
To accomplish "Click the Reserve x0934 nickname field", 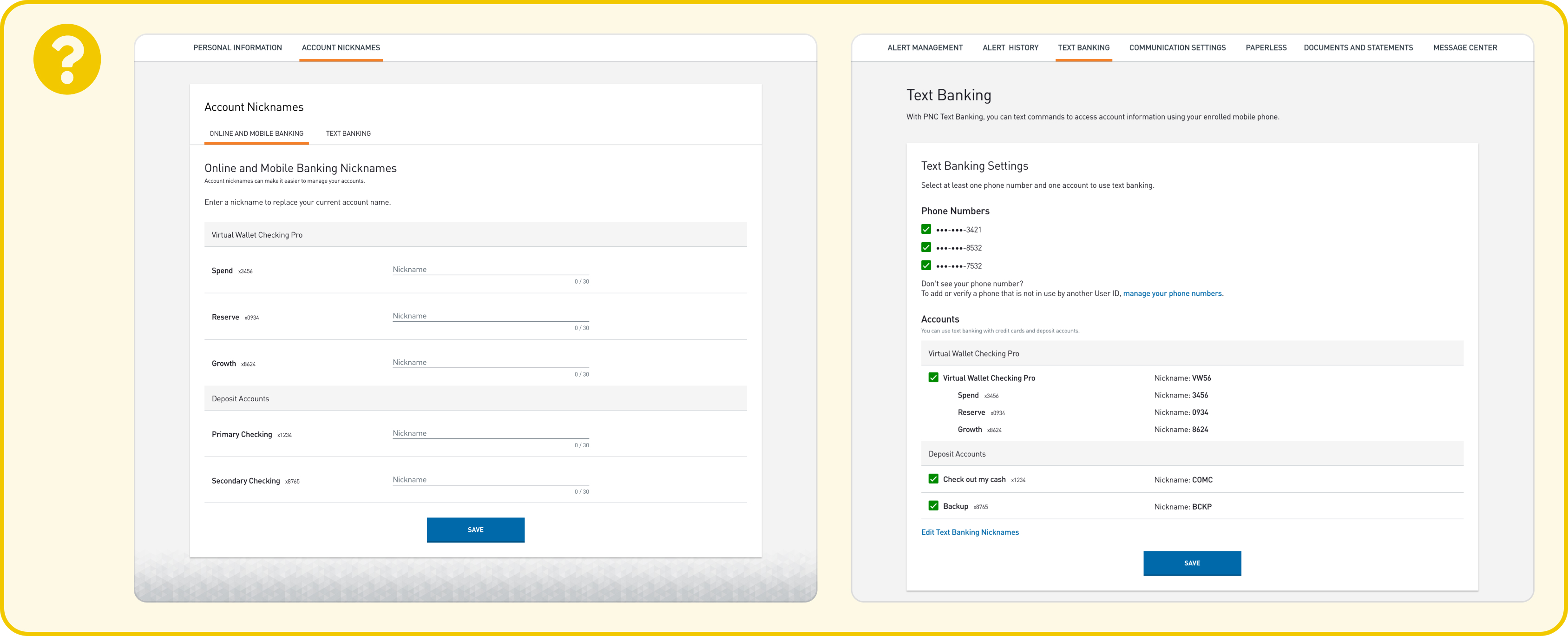I will [491, 316].
